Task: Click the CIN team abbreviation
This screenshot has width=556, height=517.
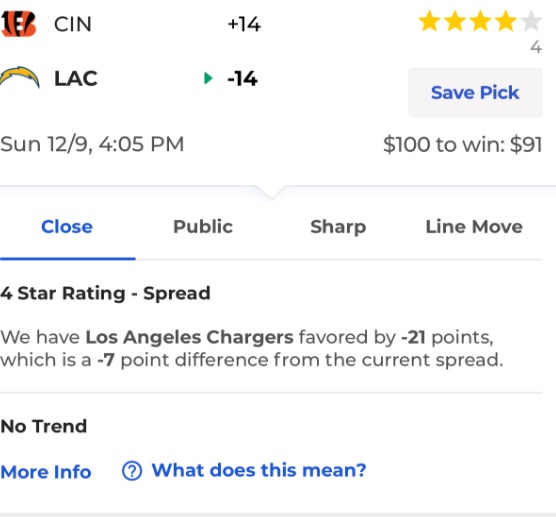Action: click(x=73, y=24)
